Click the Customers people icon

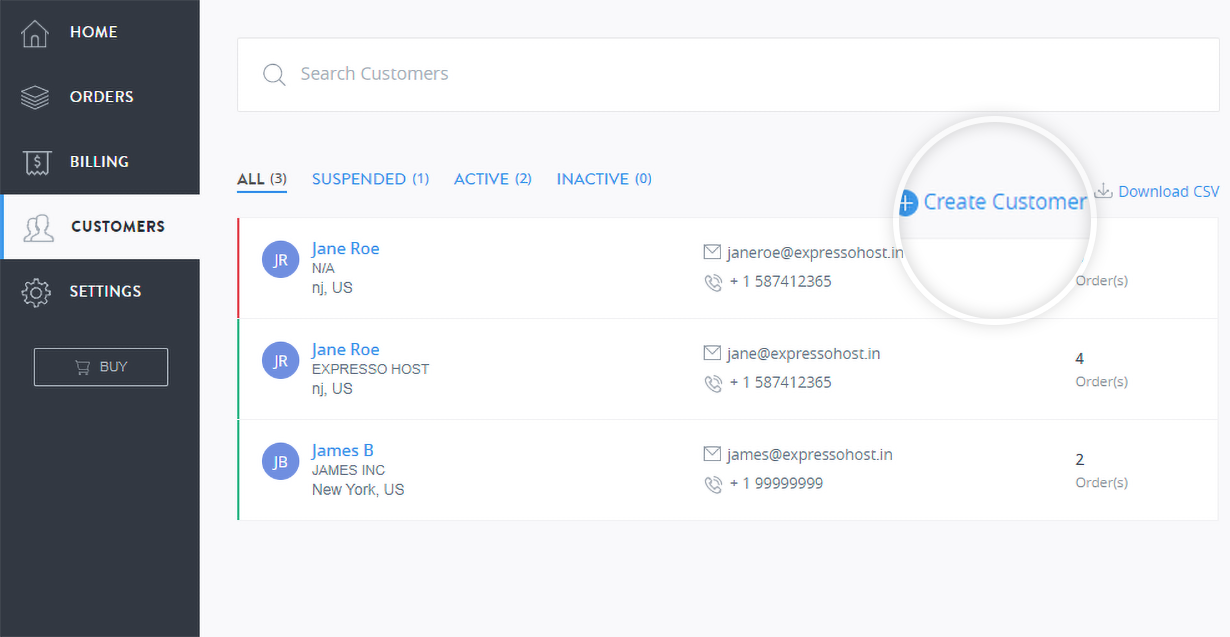coord(38,228)
